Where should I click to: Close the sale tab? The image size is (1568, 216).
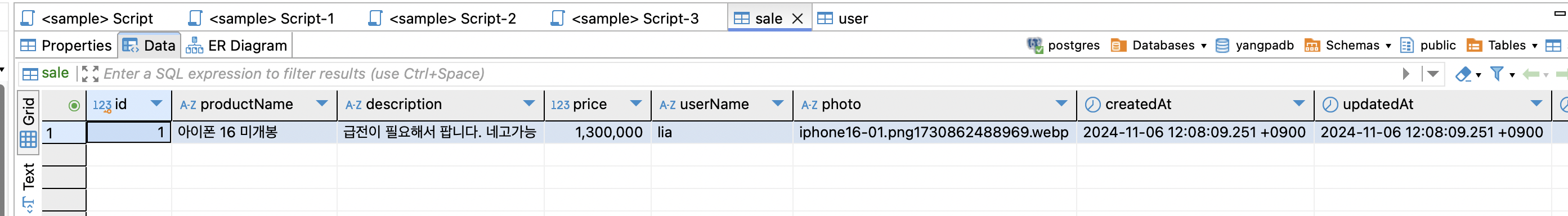click(798, 19)
